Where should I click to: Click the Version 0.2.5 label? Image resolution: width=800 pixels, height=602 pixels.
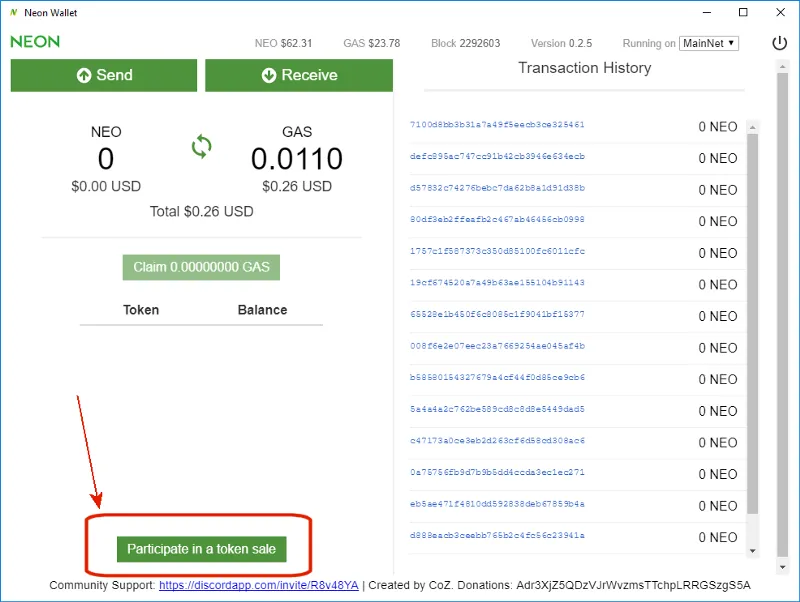pyautogui.click(x=561, y=43)
